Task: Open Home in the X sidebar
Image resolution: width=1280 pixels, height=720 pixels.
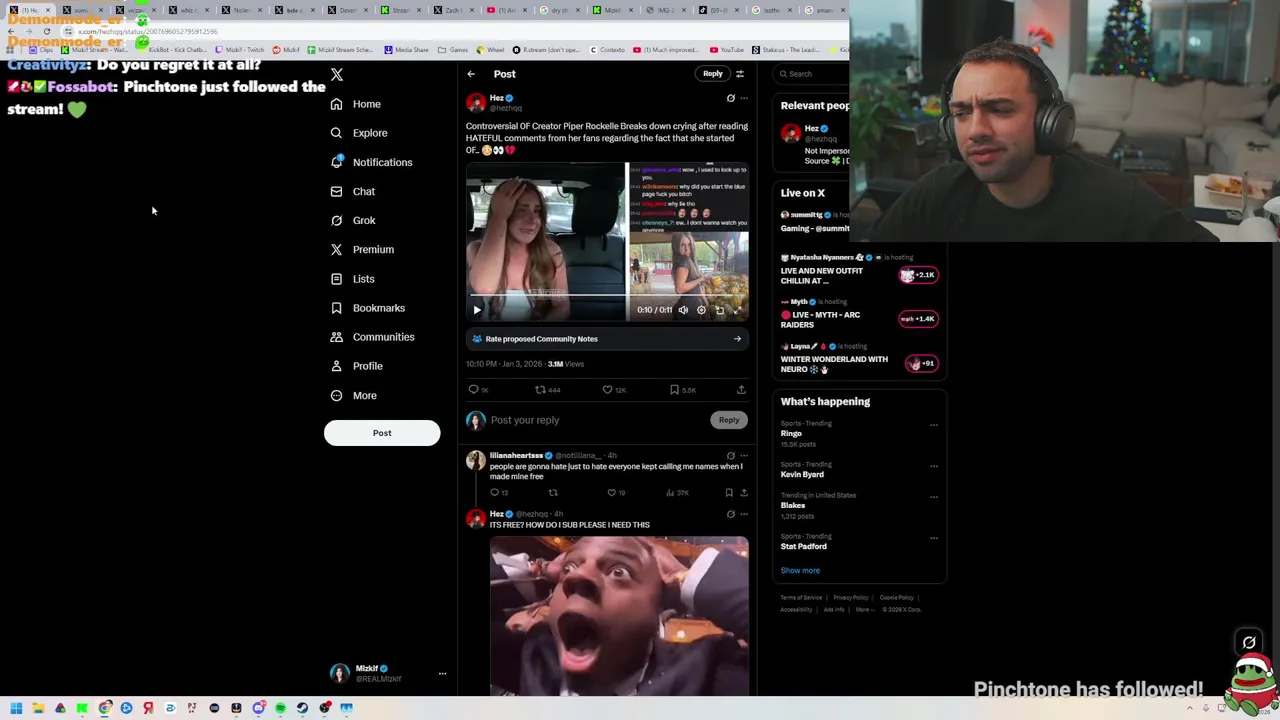Action: click(356, 104)
